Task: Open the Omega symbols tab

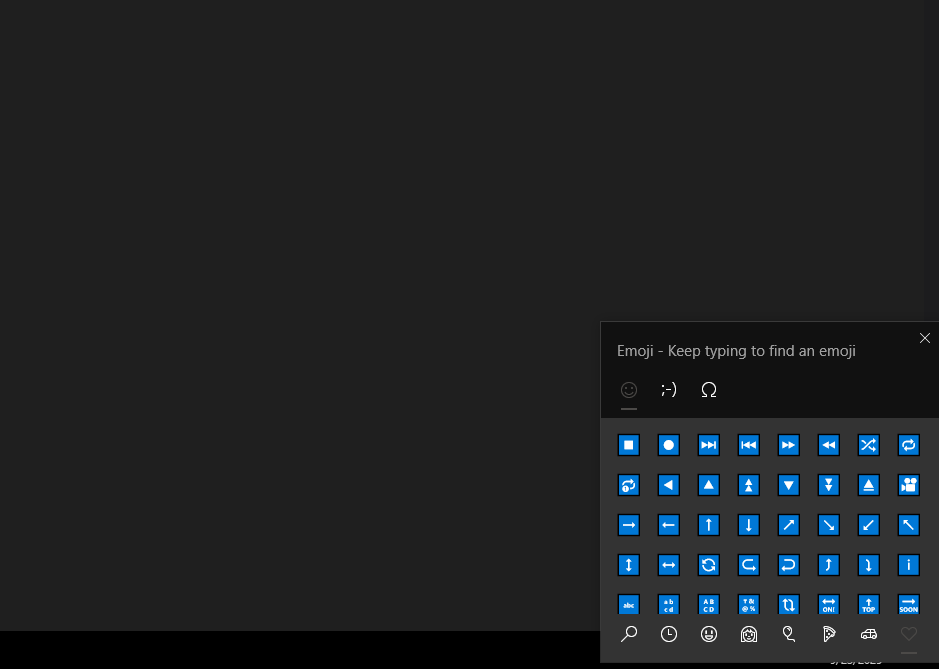Action: (709, 390)
